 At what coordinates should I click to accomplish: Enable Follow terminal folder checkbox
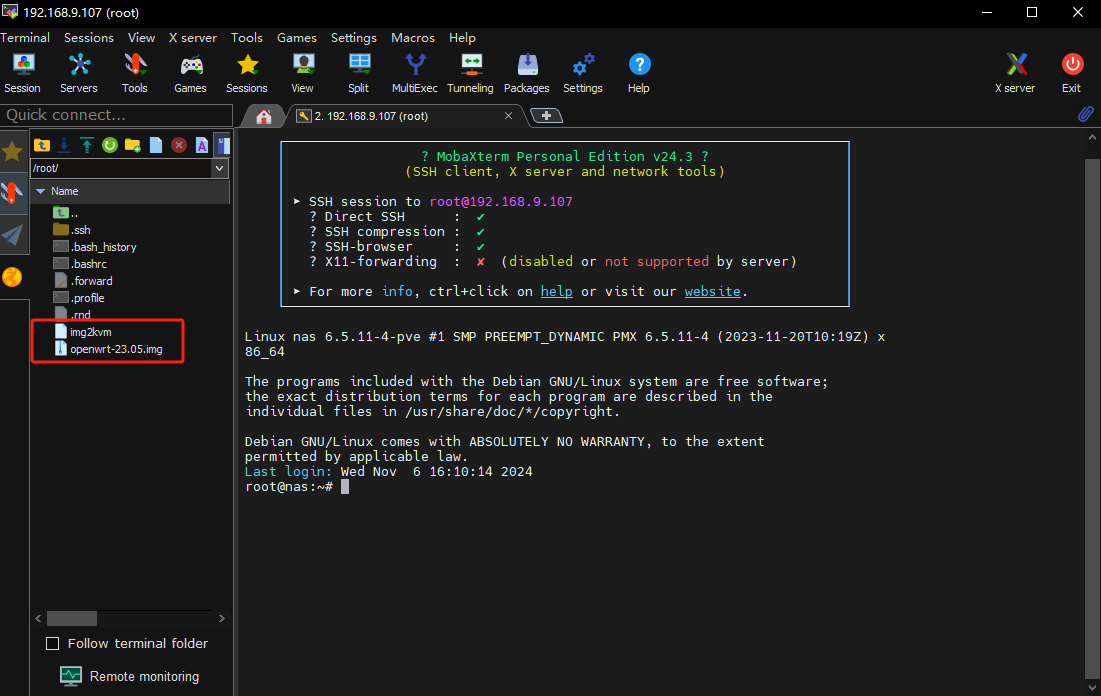[x=53, y=643]
